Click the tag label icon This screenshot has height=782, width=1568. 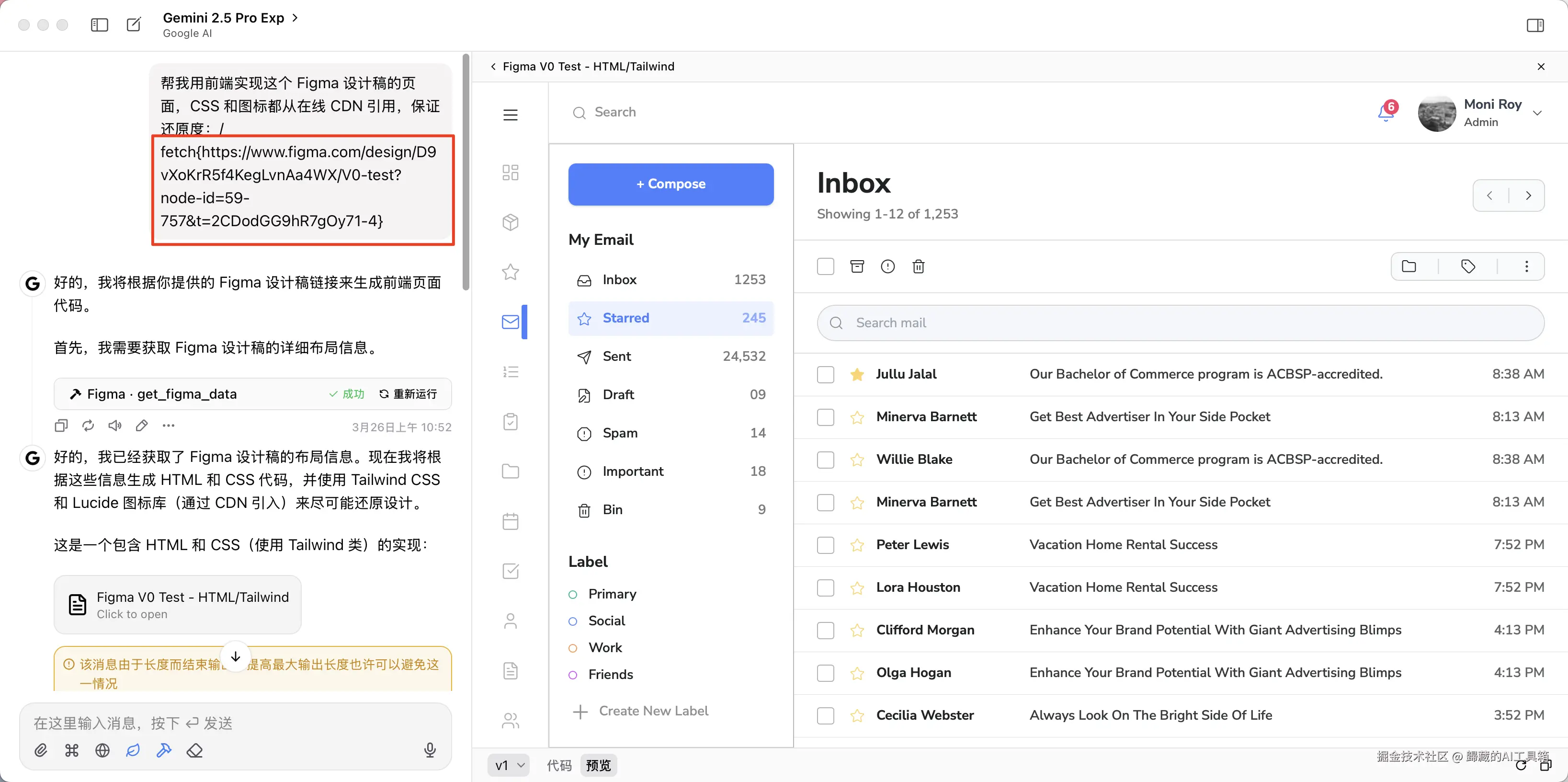(x=1467, y=266)
